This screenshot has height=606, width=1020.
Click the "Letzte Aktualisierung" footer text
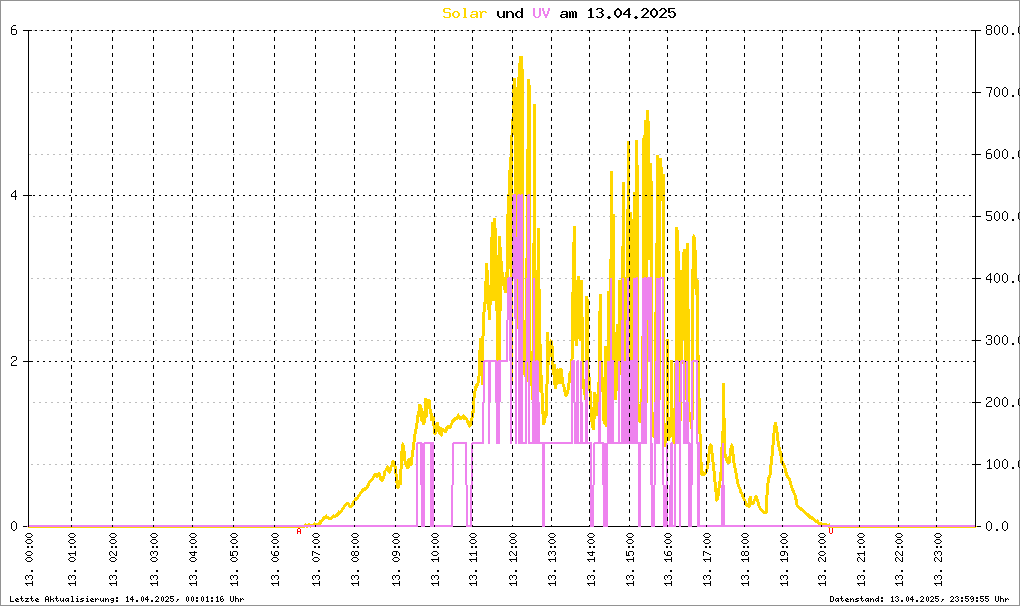tap(127, 599)
